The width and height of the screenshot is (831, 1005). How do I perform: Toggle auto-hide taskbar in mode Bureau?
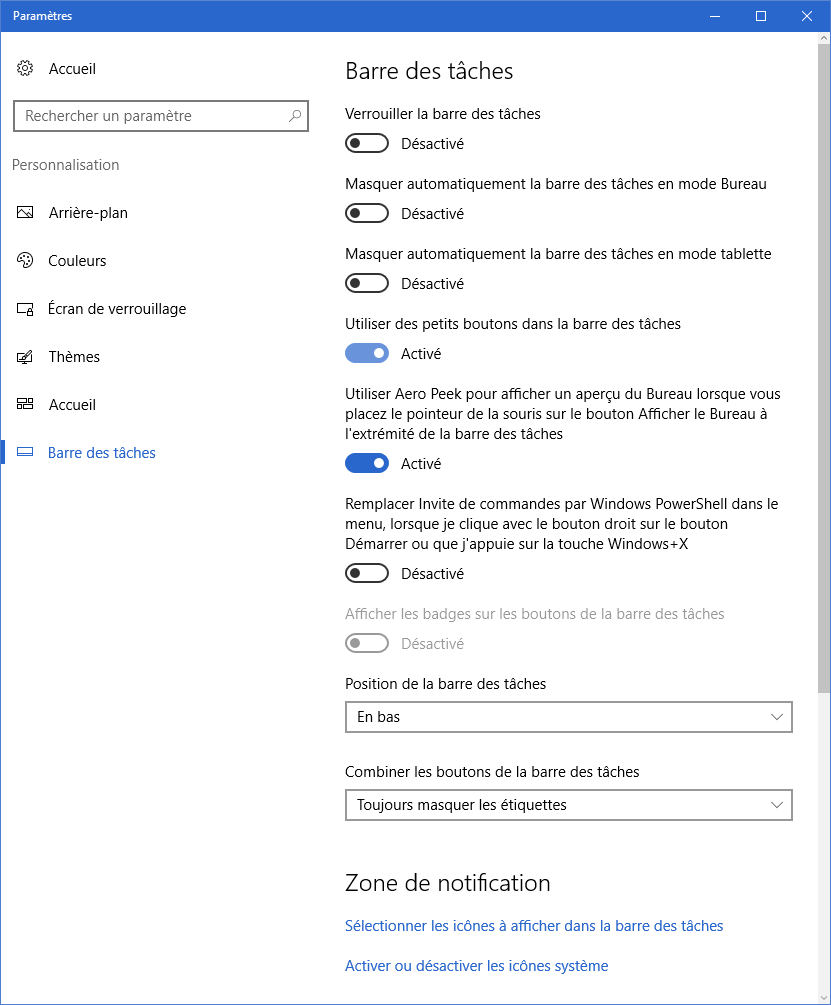pyautogui.click(x=366, y=214)
